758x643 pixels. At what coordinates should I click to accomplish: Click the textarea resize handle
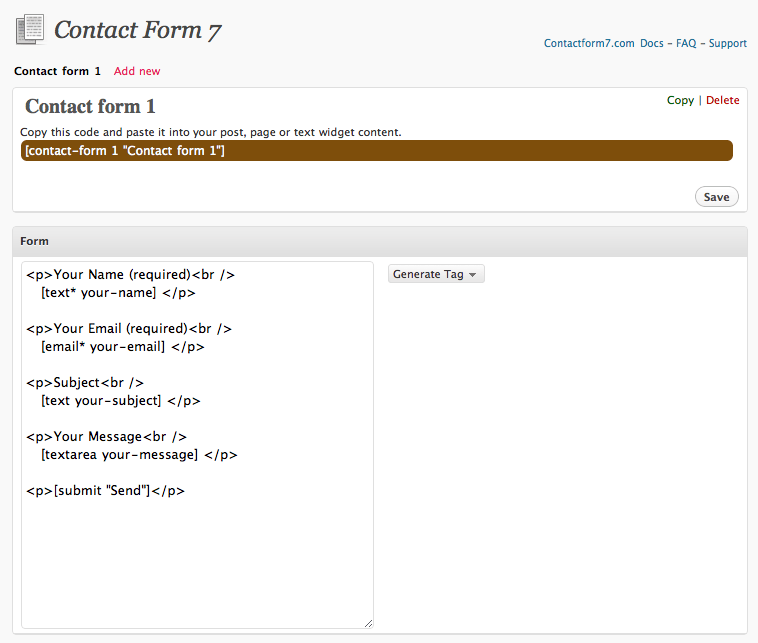tap(368, 624)
